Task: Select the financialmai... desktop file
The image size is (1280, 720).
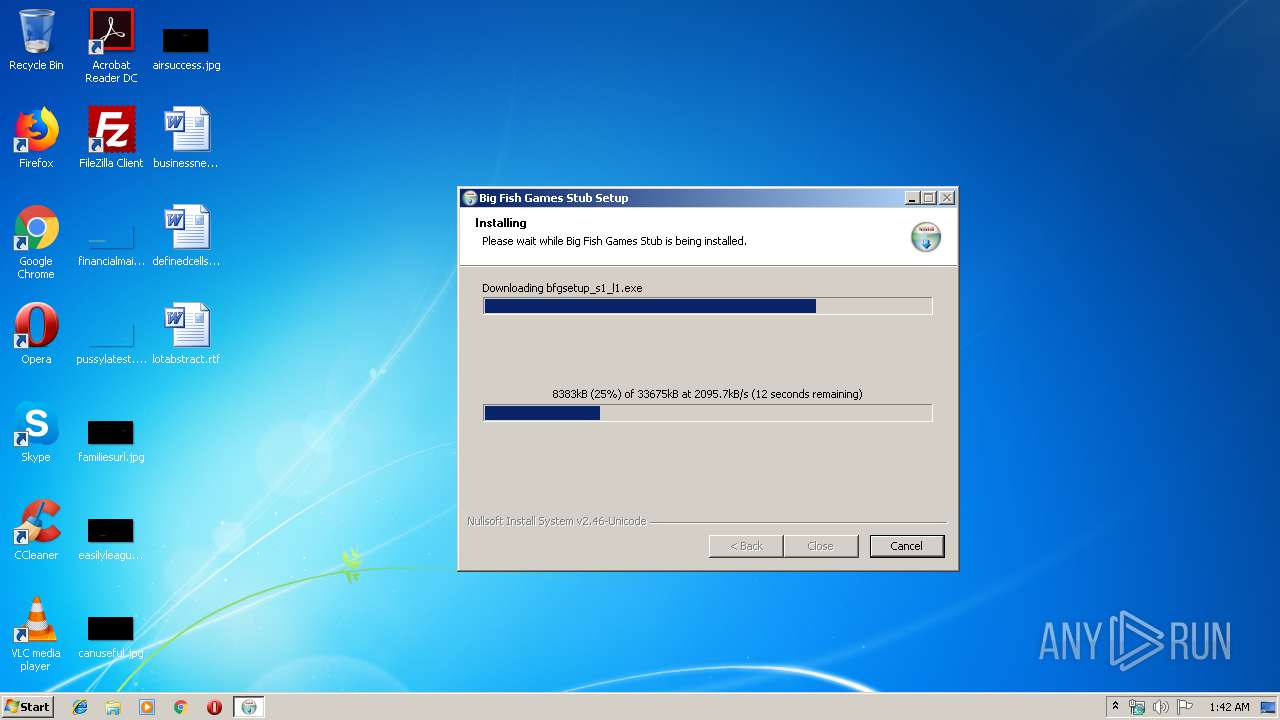Action: tap(111, 245)
